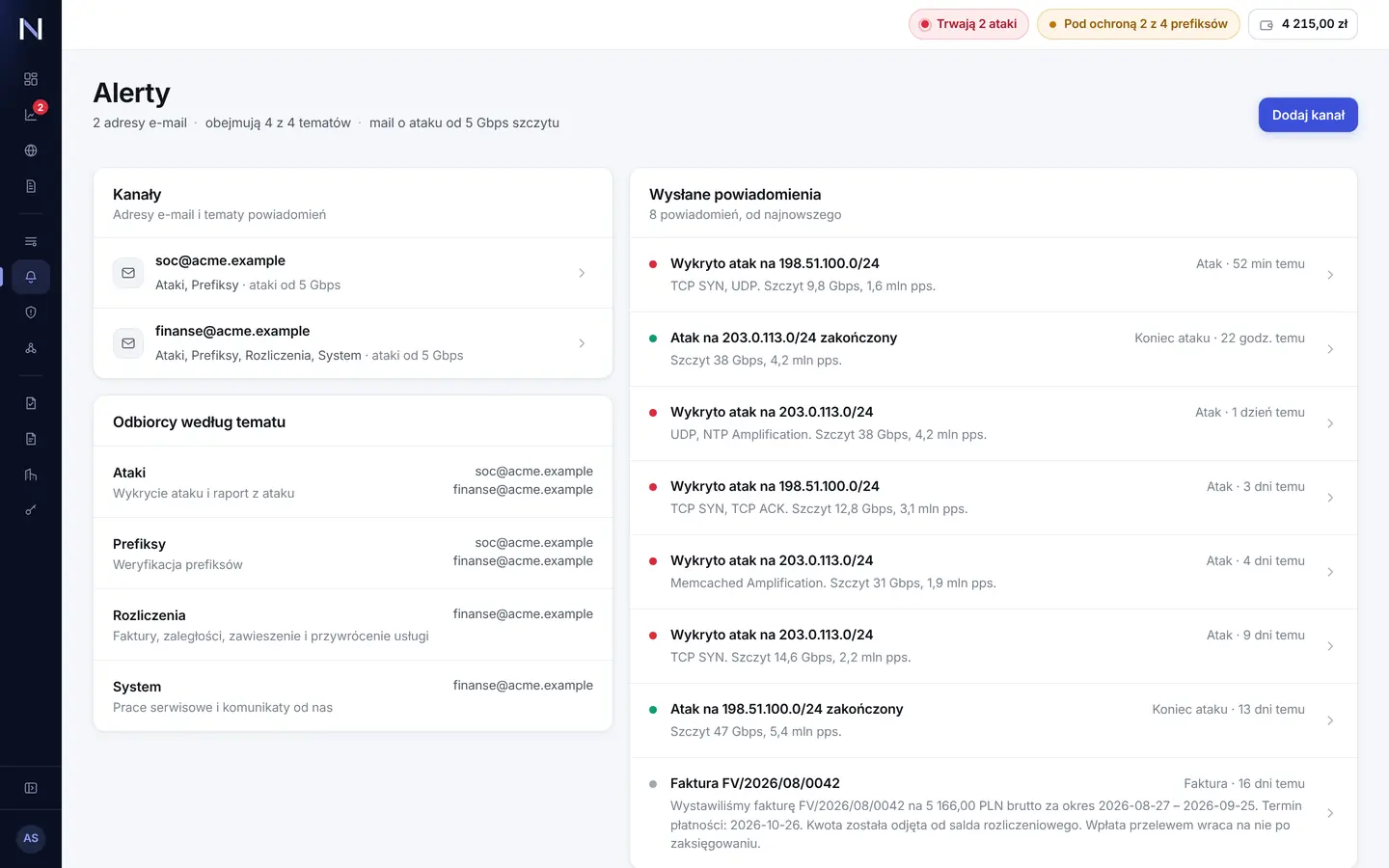Viewport: 1389px width, 868px height.
Task: Open the text document icon above buildings
Action: (x=31, y=439)
